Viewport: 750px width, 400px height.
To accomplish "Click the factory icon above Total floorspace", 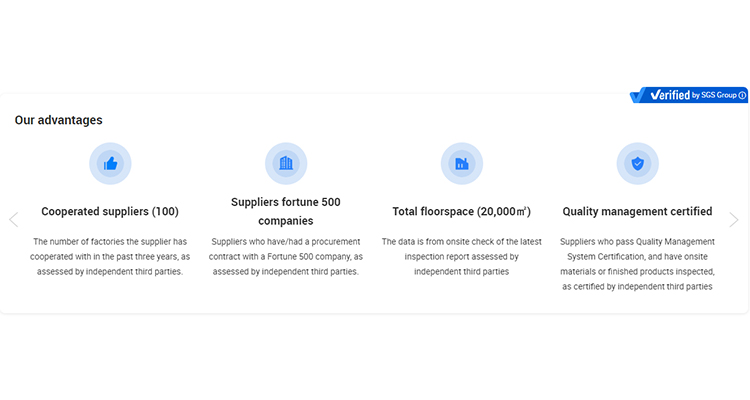I will coord(461,163).
